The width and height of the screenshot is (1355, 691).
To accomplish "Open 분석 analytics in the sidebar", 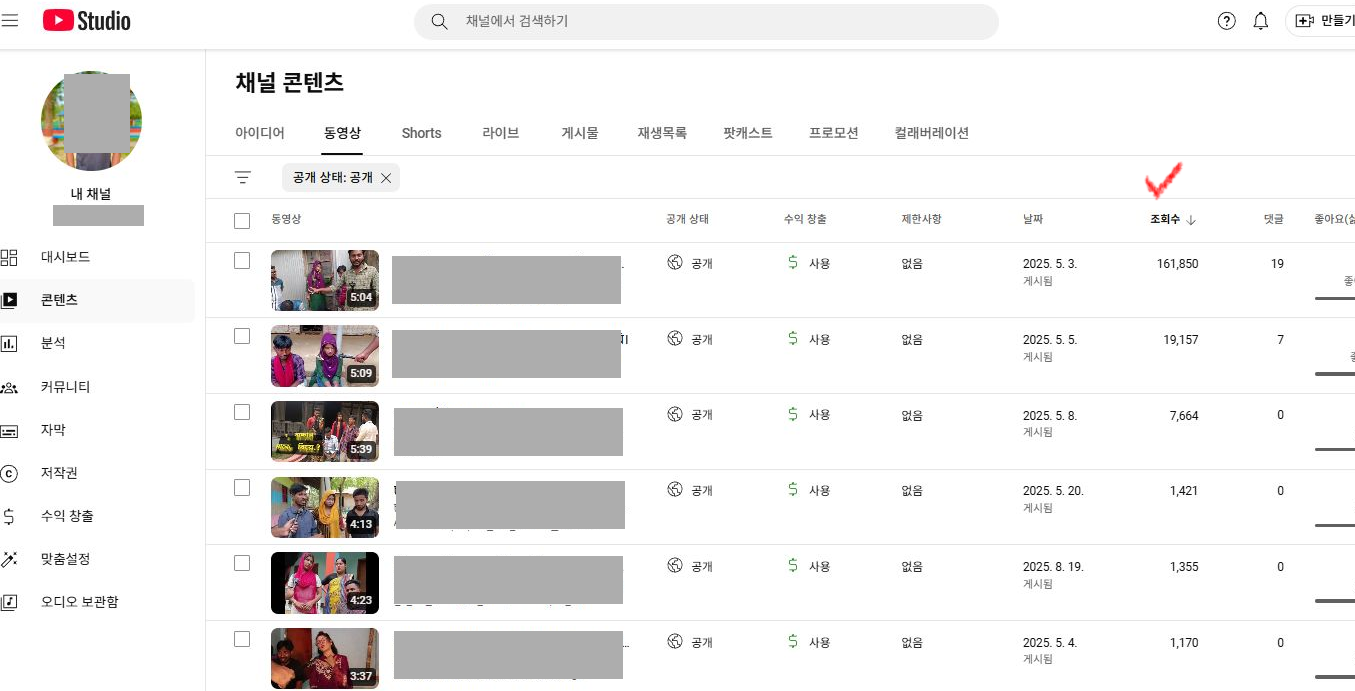I will pyautogui.click(x=52, y=343).
